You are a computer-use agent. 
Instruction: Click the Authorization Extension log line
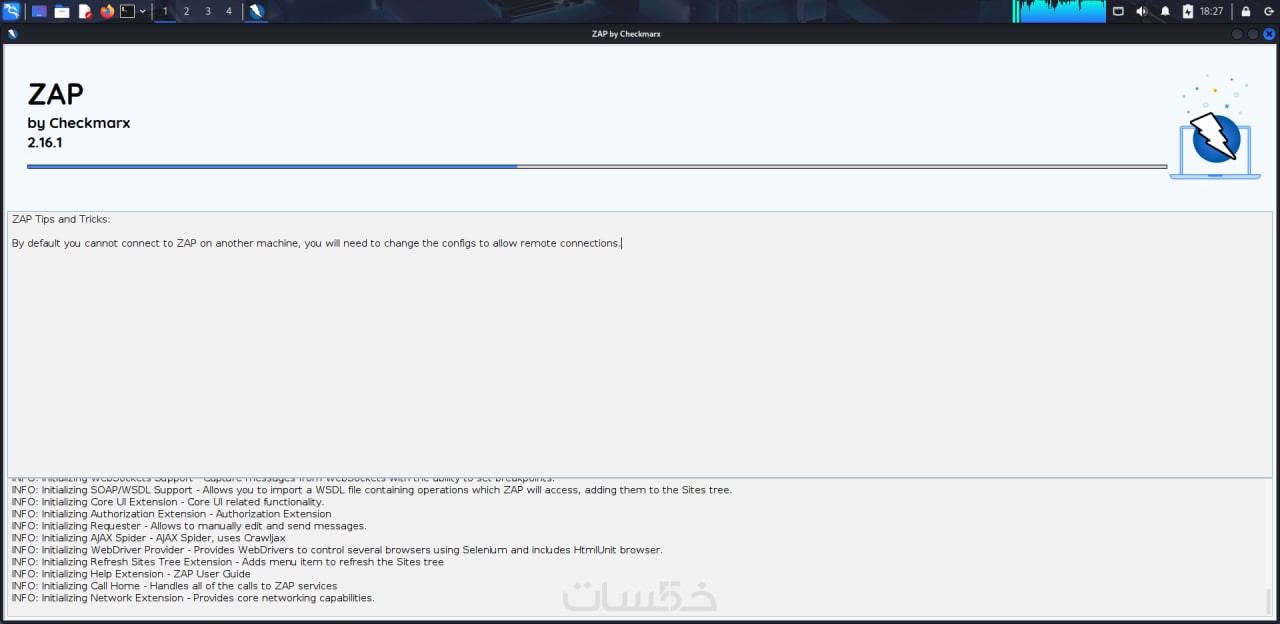point(172,514)
